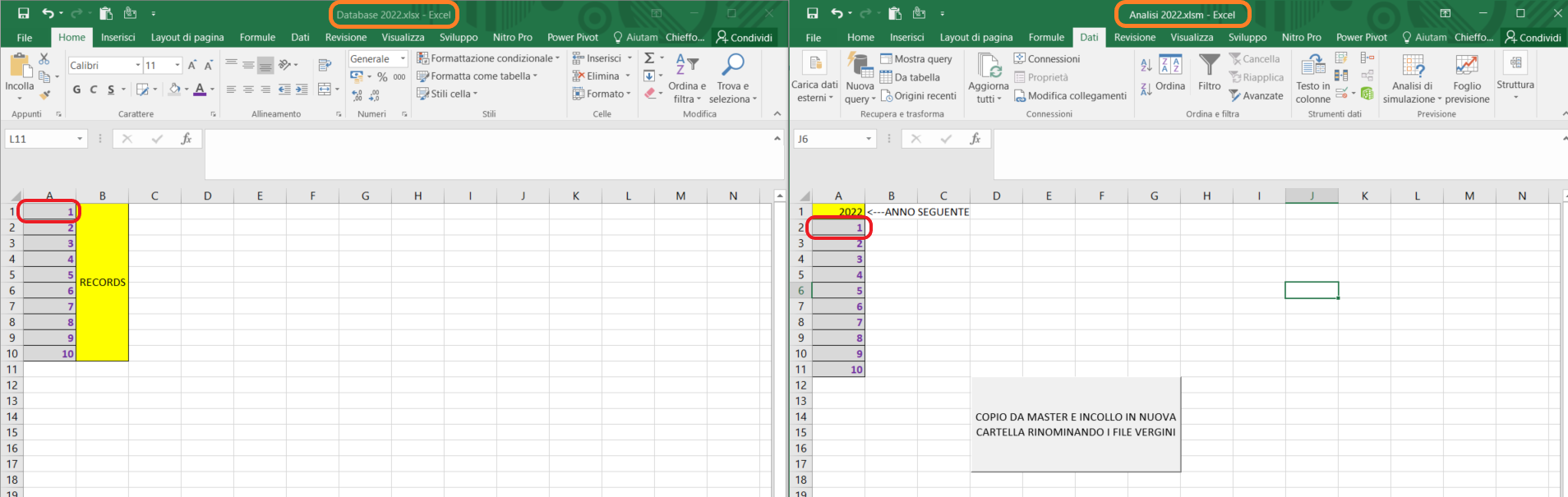Click the AutoSum sigma icon
Viewport: 1568px width, 497px height.
click(649, 58)
